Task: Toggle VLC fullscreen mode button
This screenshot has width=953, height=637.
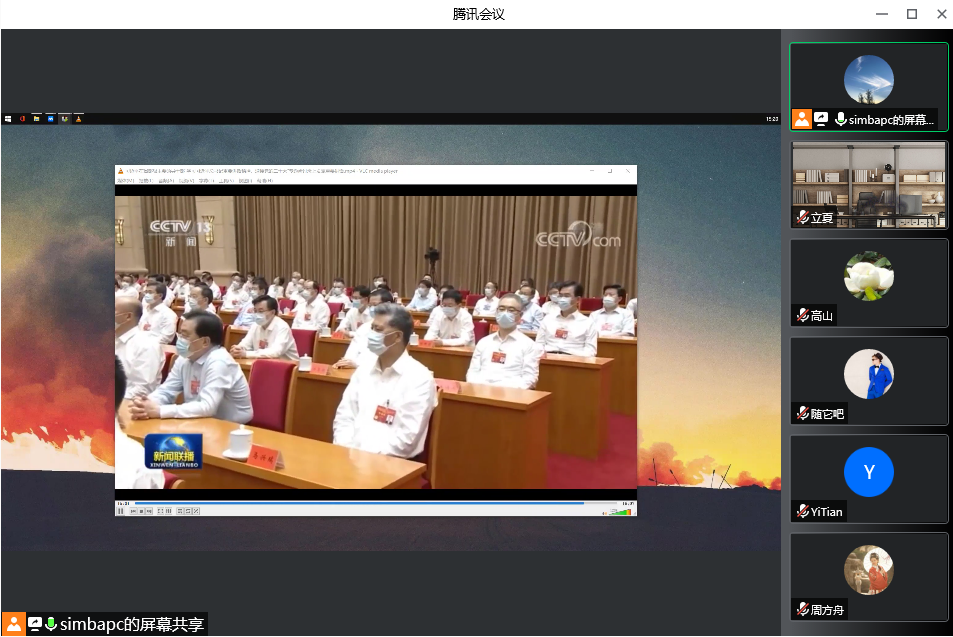Action: [160, 511]
